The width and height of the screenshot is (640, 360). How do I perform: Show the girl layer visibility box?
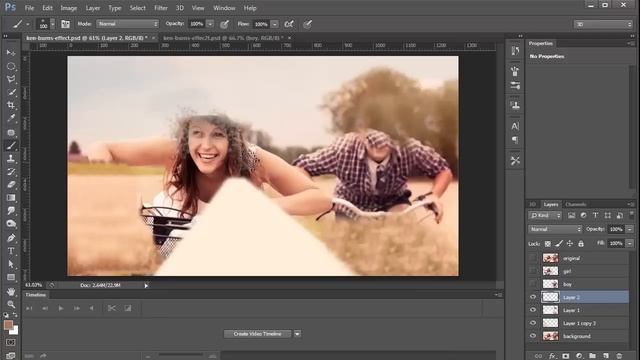point(533,271)
